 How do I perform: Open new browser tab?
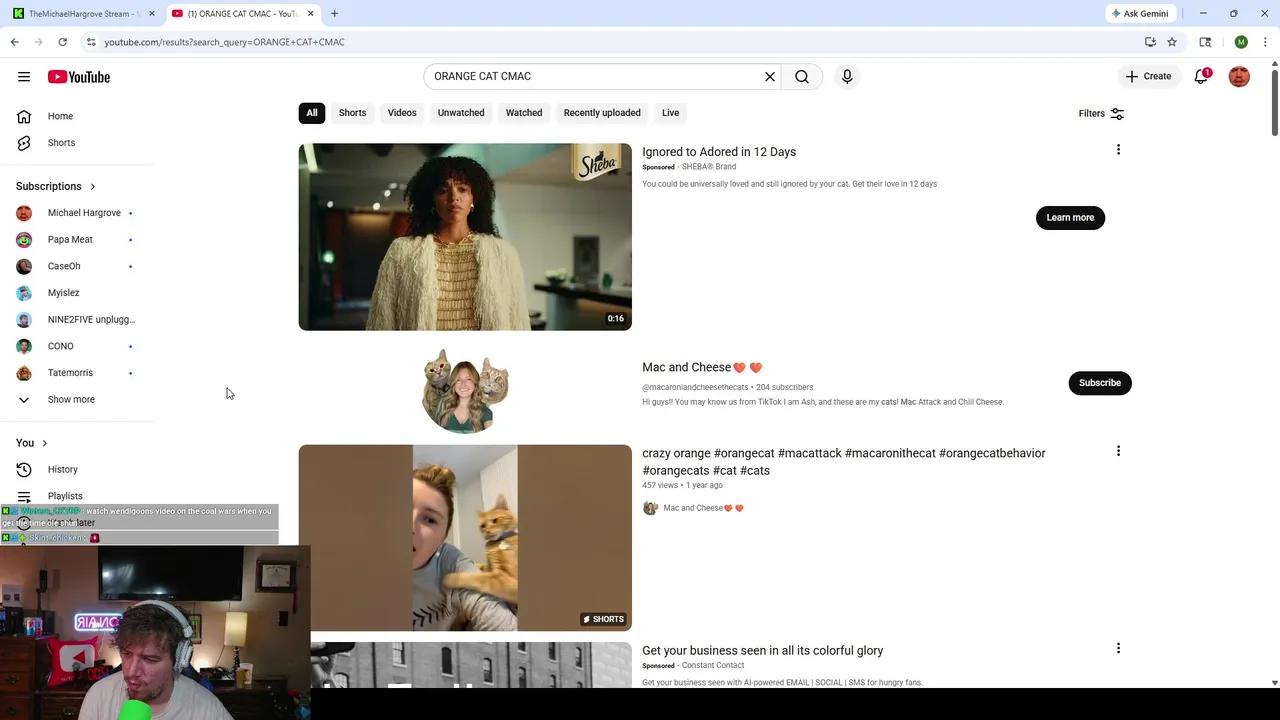(x=335, y=14)
